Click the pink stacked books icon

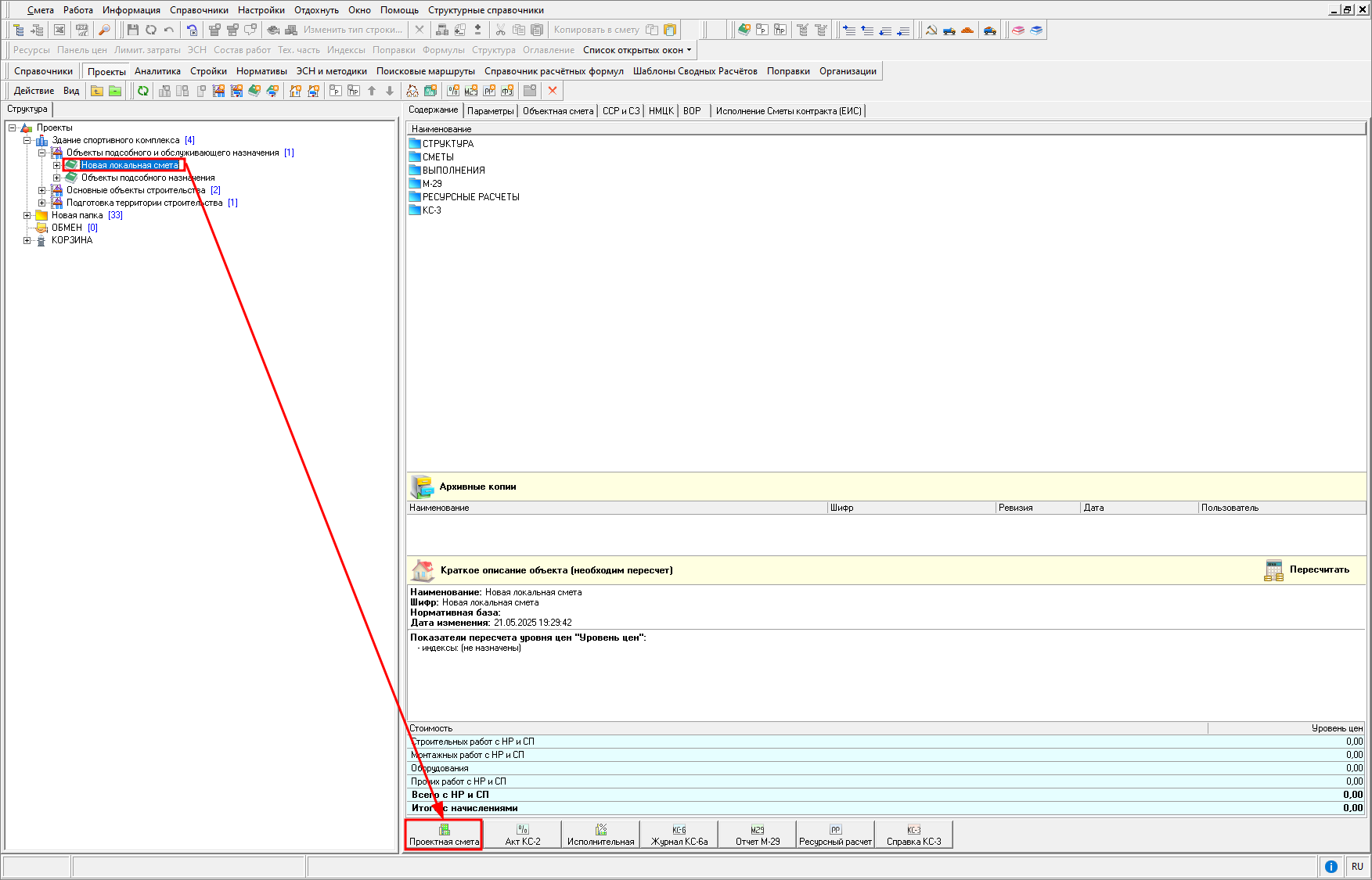(x=1017, y=30)
